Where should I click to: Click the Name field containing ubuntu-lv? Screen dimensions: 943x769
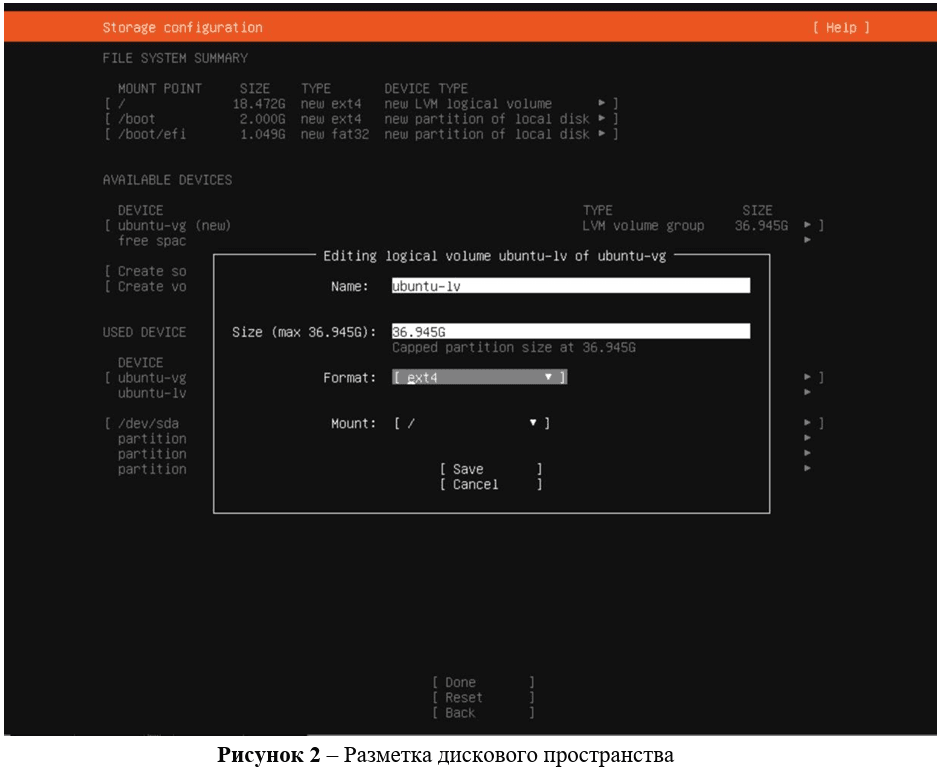(570, 286)
